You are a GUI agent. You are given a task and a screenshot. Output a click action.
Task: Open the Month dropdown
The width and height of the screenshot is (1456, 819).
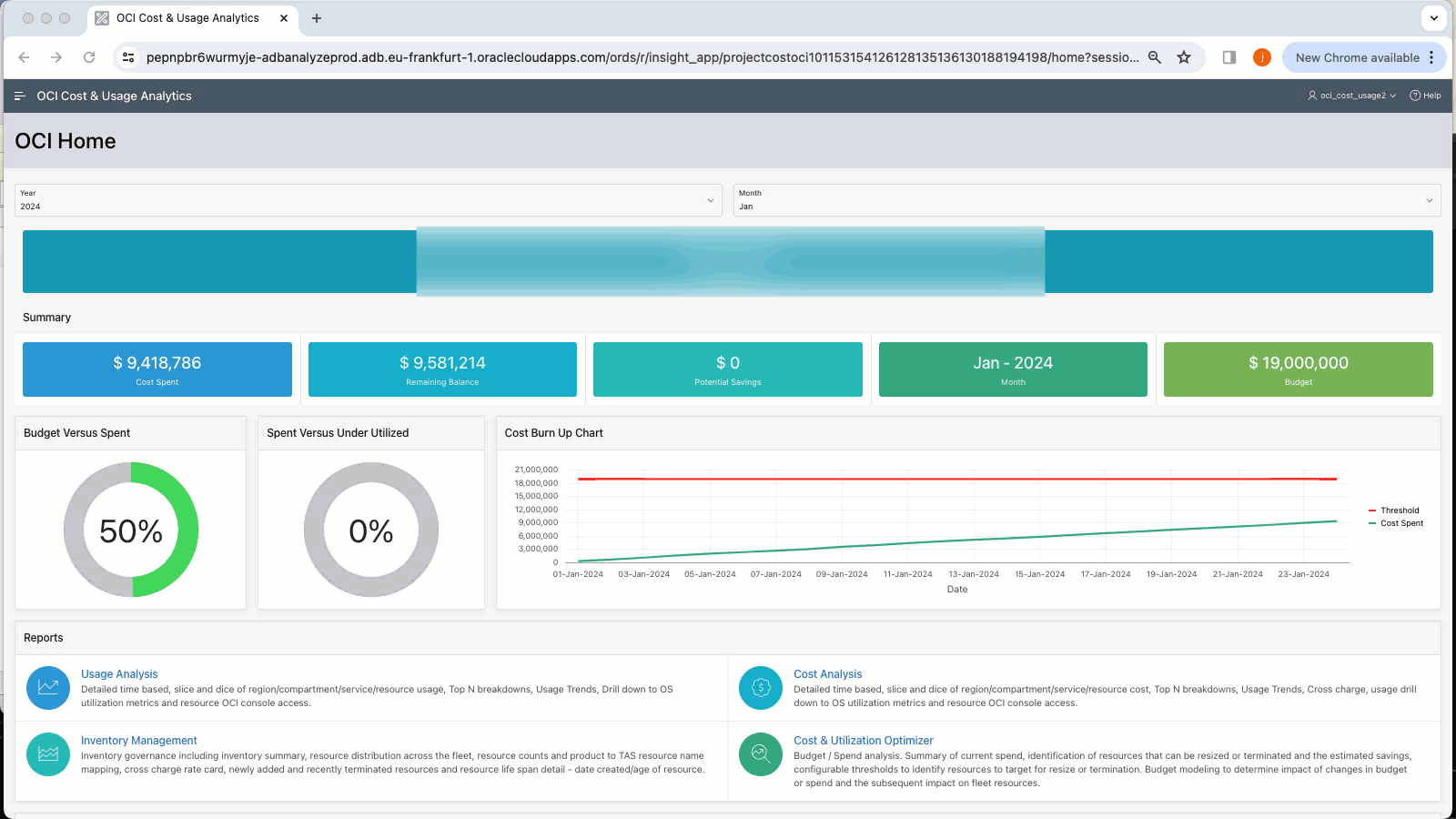pos(1429,200)
